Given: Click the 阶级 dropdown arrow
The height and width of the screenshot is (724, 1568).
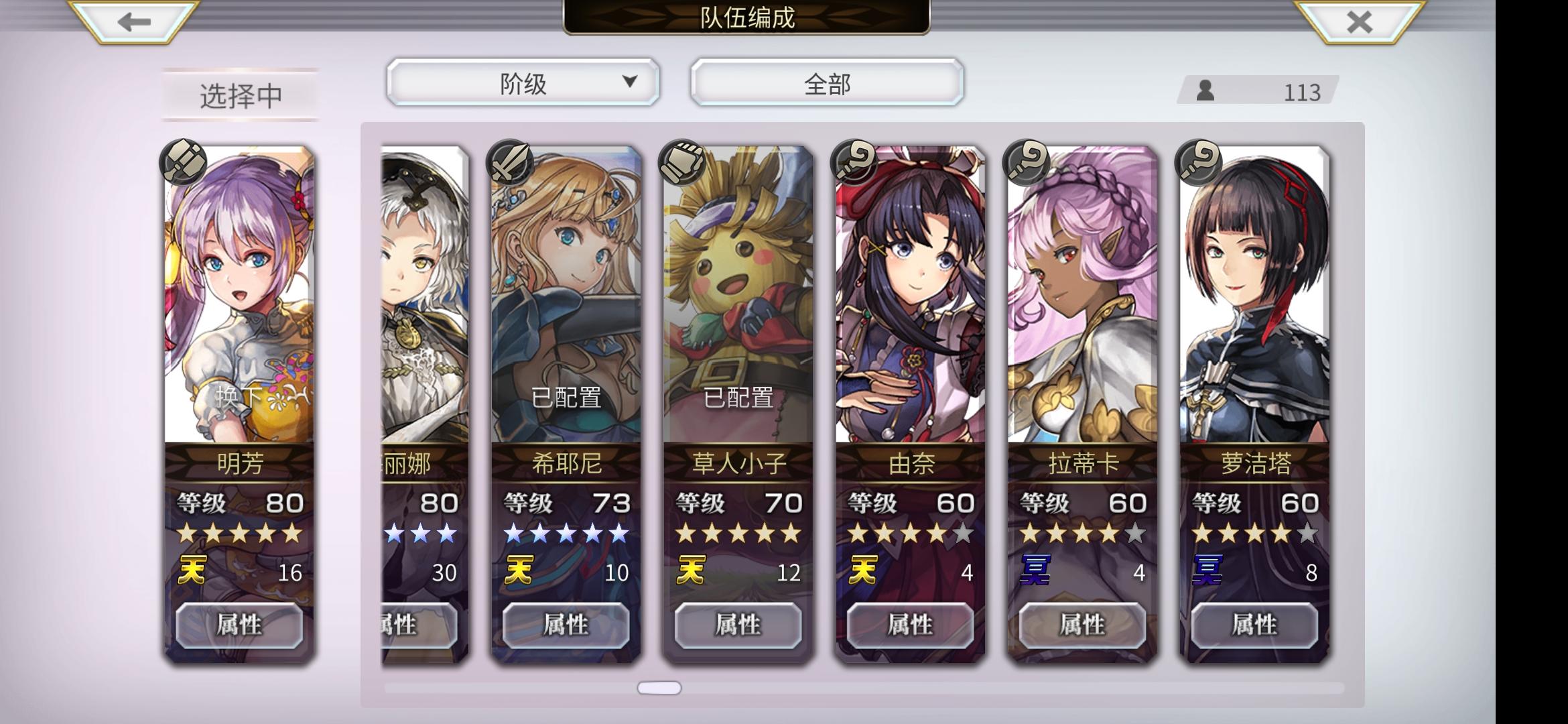Looking at the screenshot, I should [629, 82].
